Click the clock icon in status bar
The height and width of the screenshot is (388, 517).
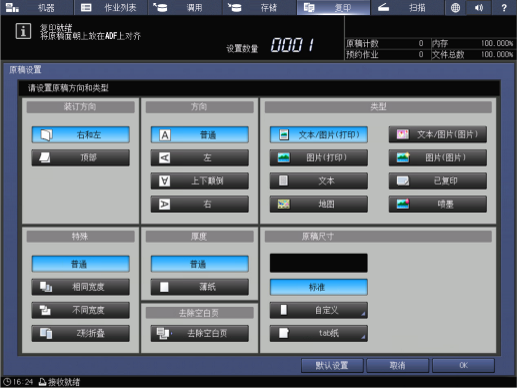[x=7, y=382]
